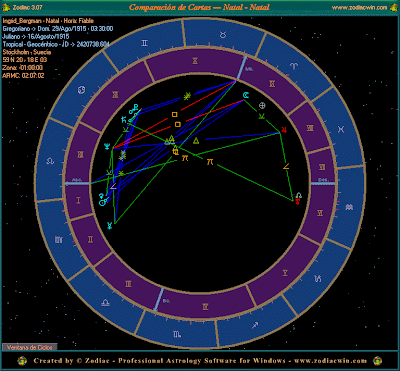This screenshot has width=400, height=371.
Task: Select house I segment in purple ring
Action: click(78, 201)
